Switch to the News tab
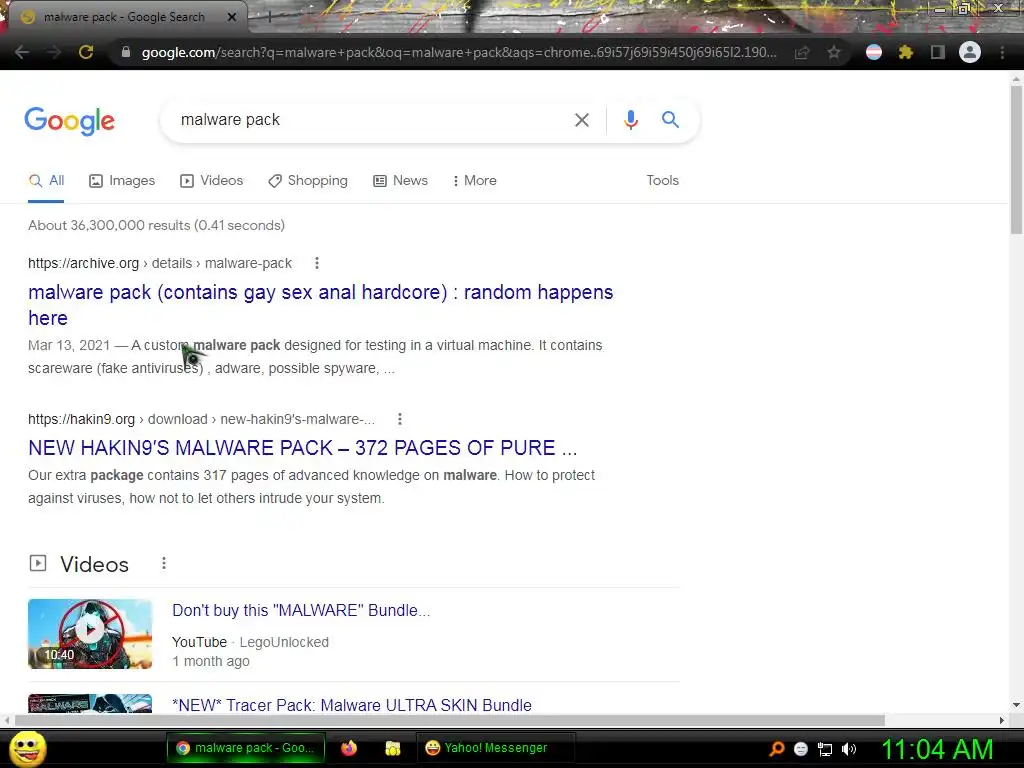 click(400, 181)
